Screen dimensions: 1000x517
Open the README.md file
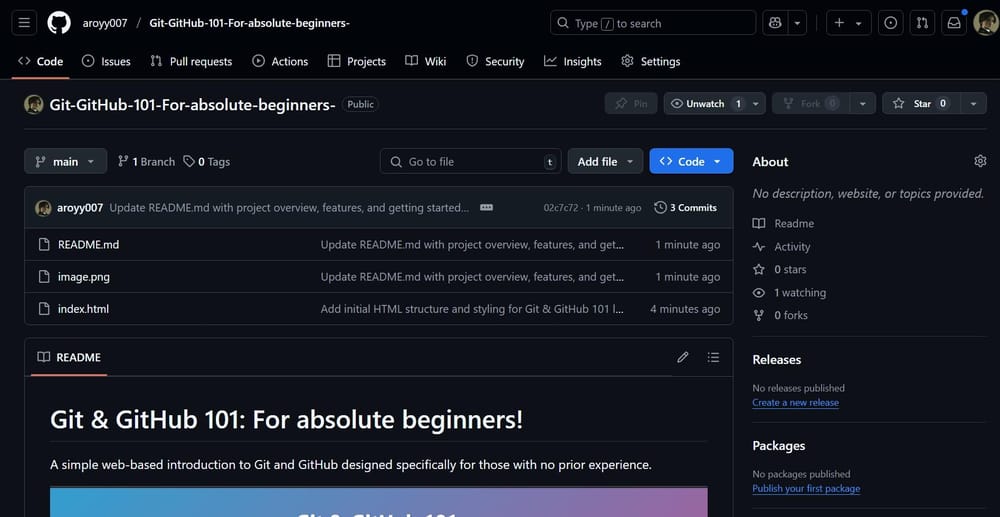(x=88, y=245)
